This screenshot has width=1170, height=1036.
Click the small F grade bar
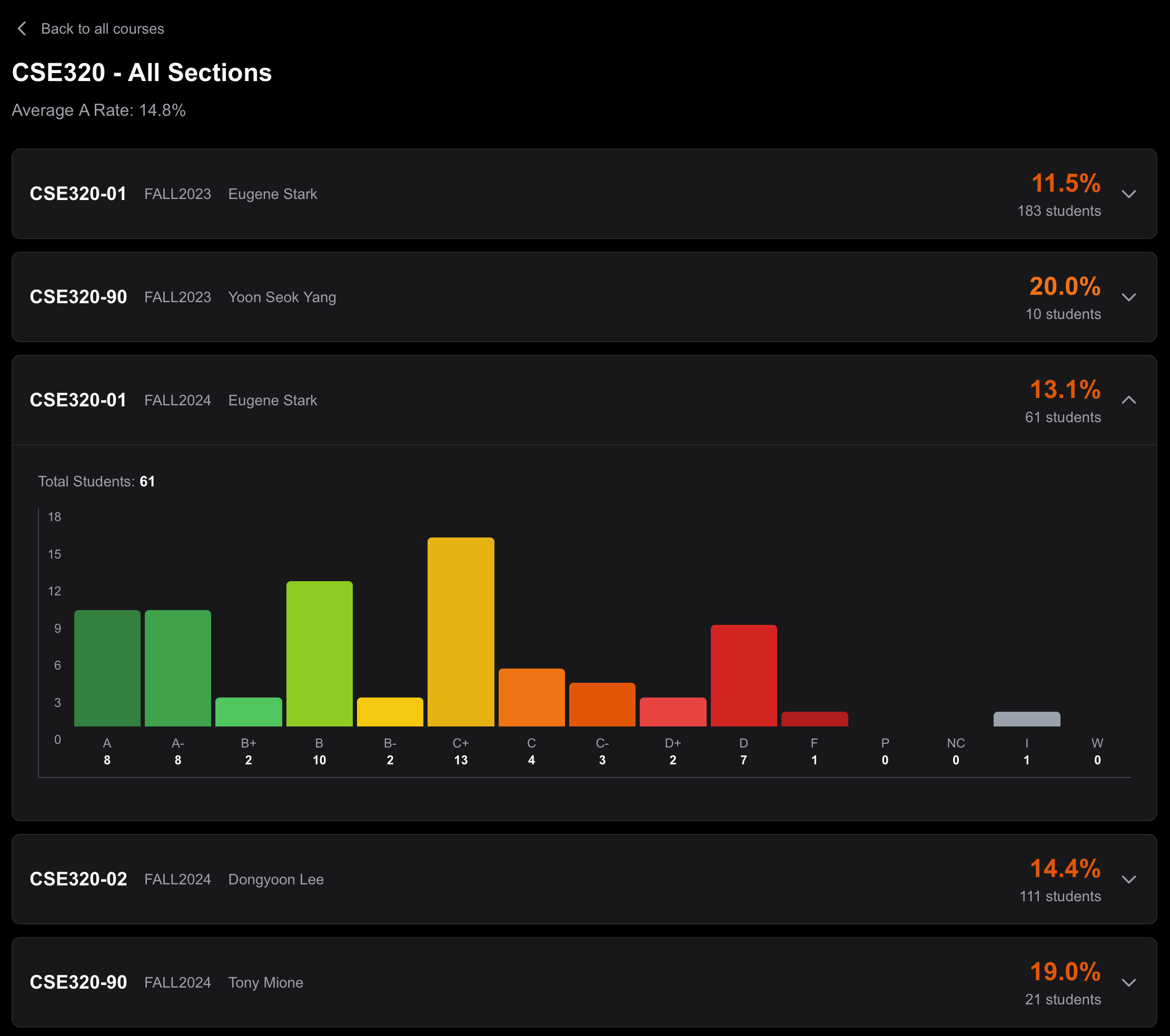814,720
